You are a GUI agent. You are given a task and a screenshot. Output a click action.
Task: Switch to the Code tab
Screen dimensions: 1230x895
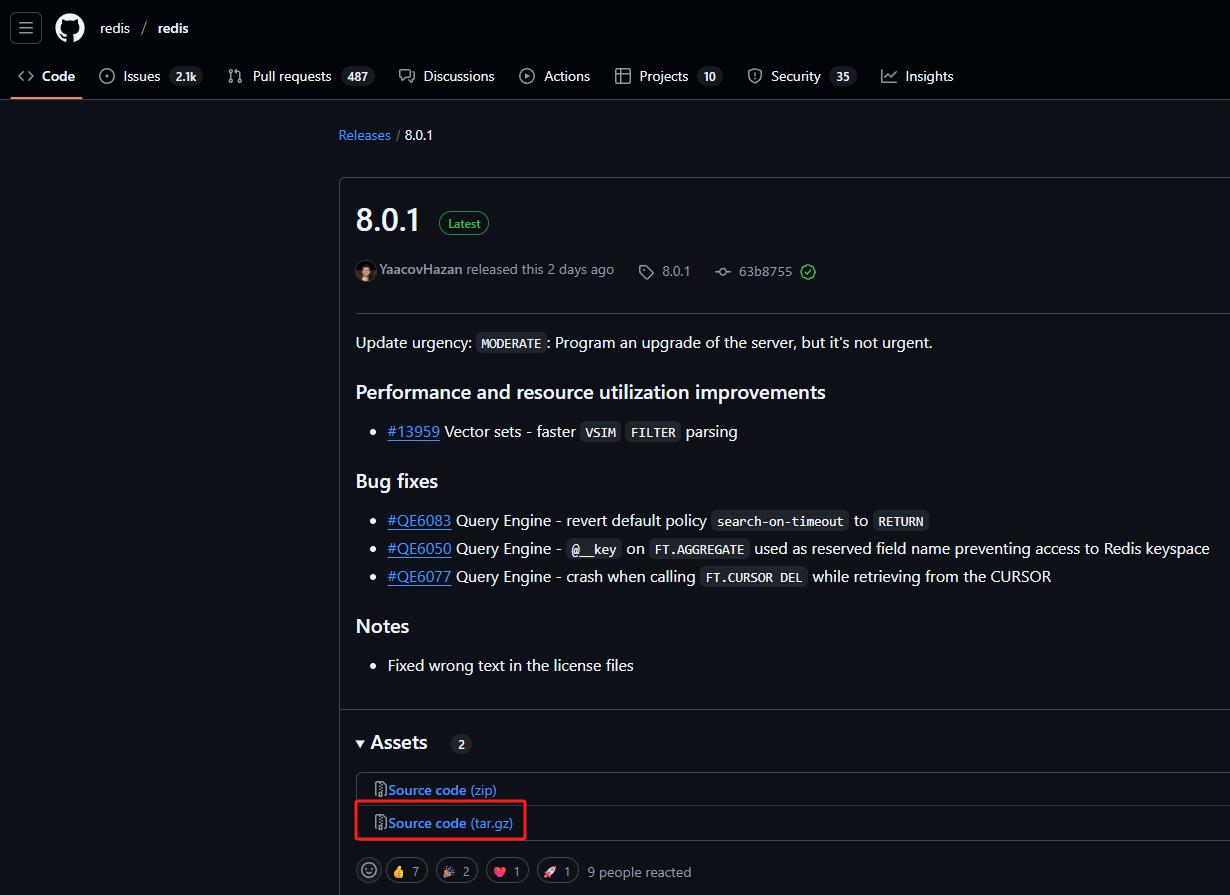pos(47,76)
